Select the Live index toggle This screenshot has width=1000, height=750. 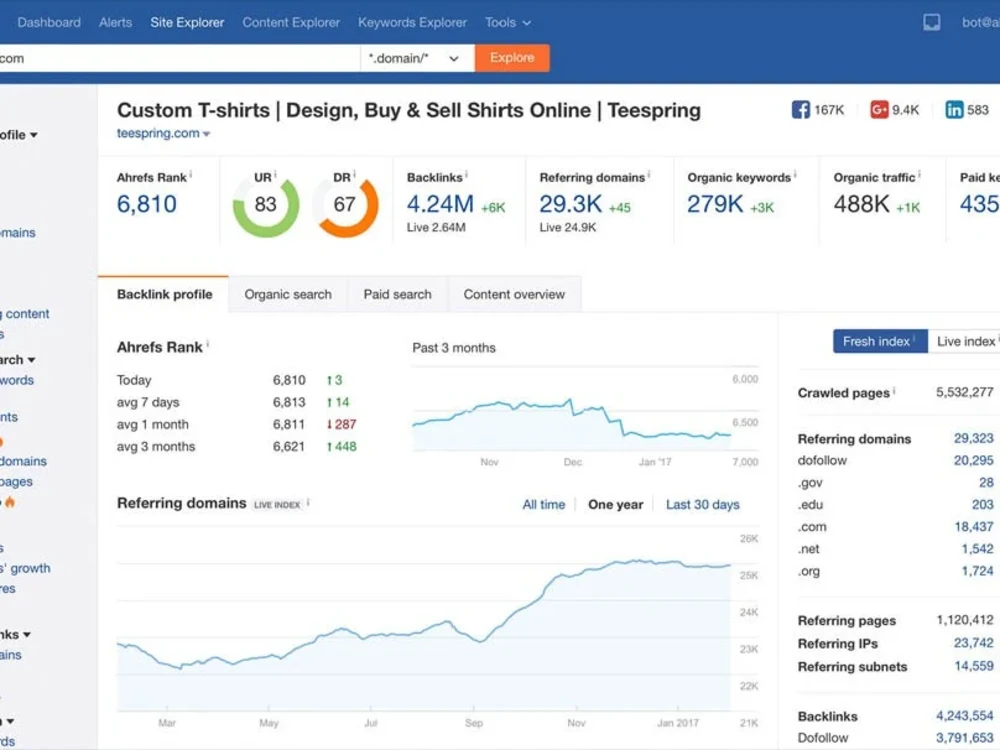pyautogui.click(x=964, y=341)
